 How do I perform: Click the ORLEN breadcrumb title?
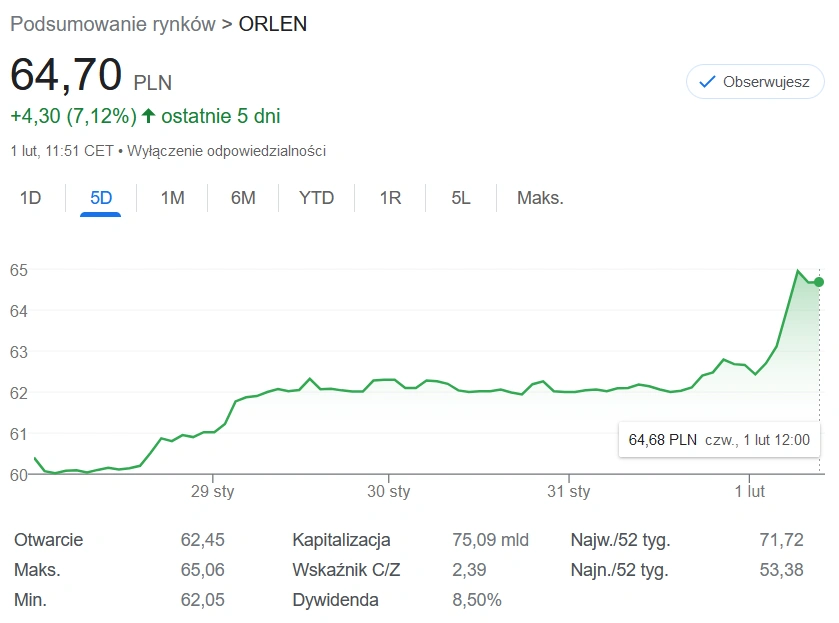click(x=273, y=24)
